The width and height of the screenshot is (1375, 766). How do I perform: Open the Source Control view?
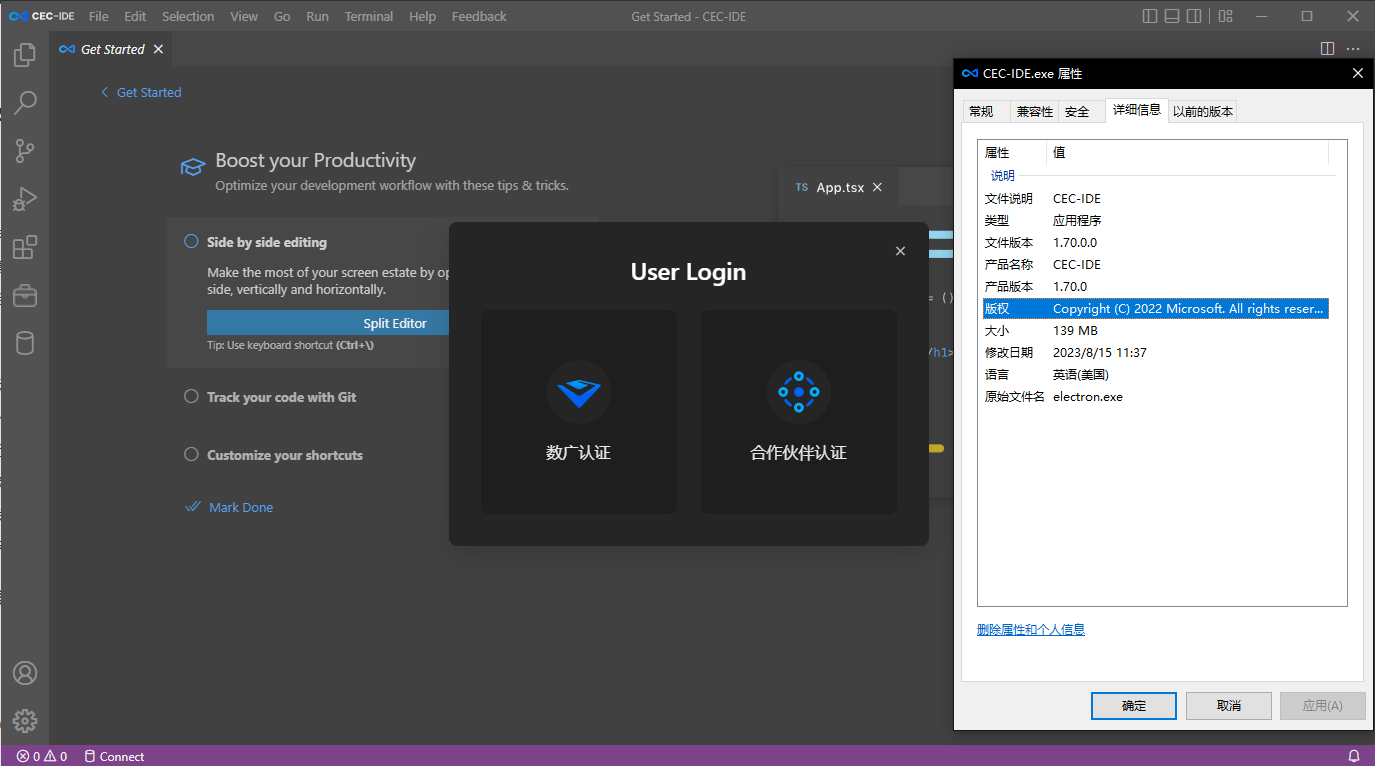[x=25, y=151]
